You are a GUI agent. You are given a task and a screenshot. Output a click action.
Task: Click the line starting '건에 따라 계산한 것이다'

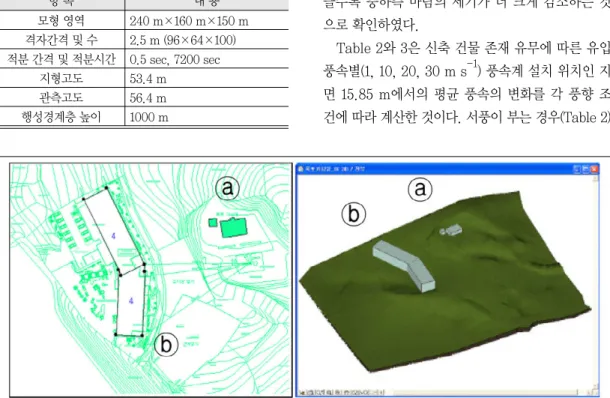click(x=466, y=117)
